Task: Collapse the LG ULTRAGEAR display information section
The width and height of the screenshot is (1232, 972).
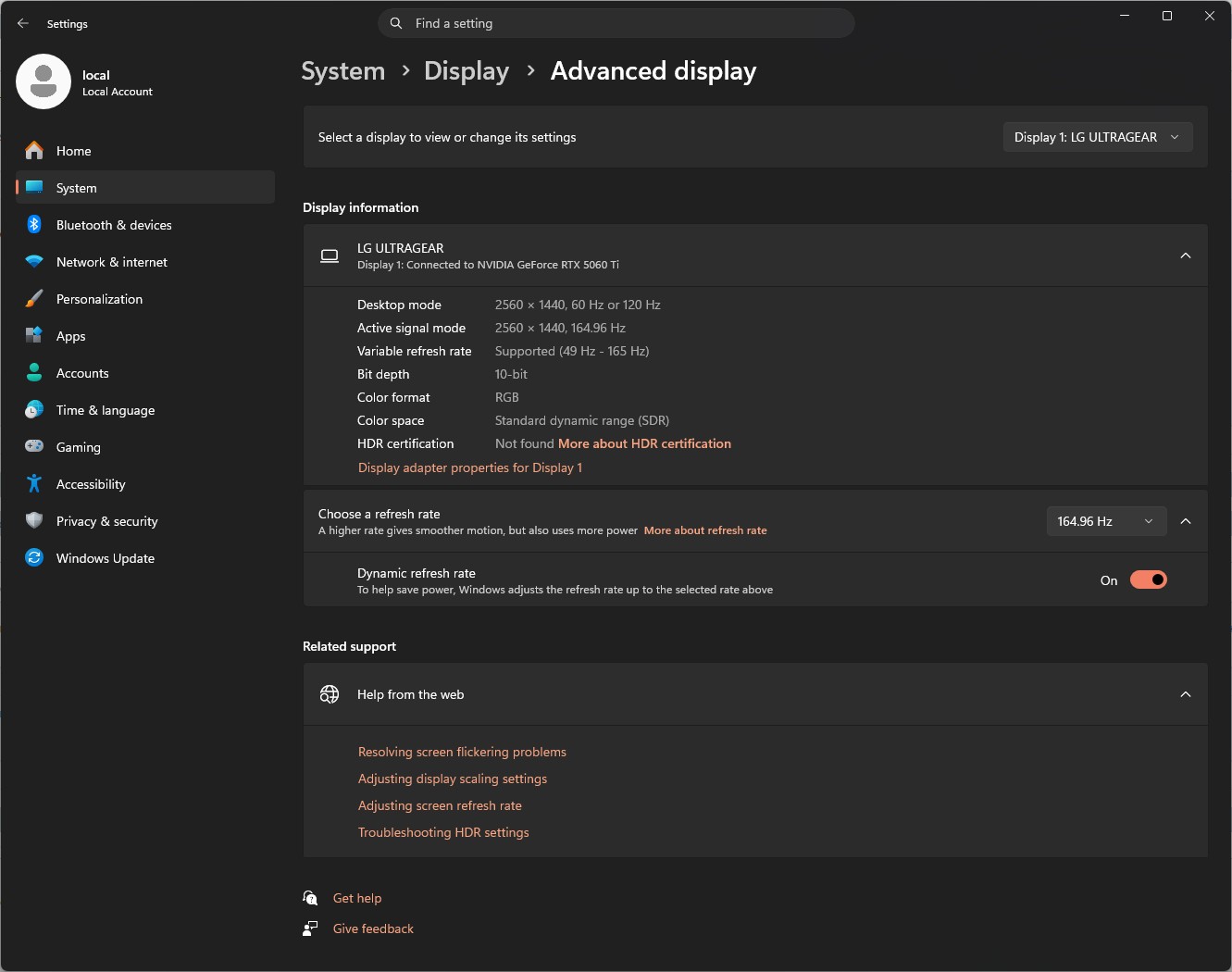Action: [x=1185, y=255]
